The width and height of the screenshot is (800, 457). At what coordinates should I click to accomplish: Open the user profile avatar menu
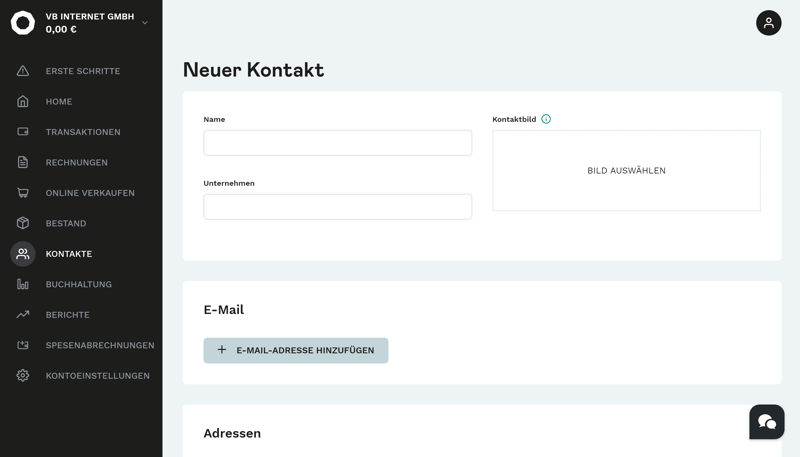click(x=768, y=23)
